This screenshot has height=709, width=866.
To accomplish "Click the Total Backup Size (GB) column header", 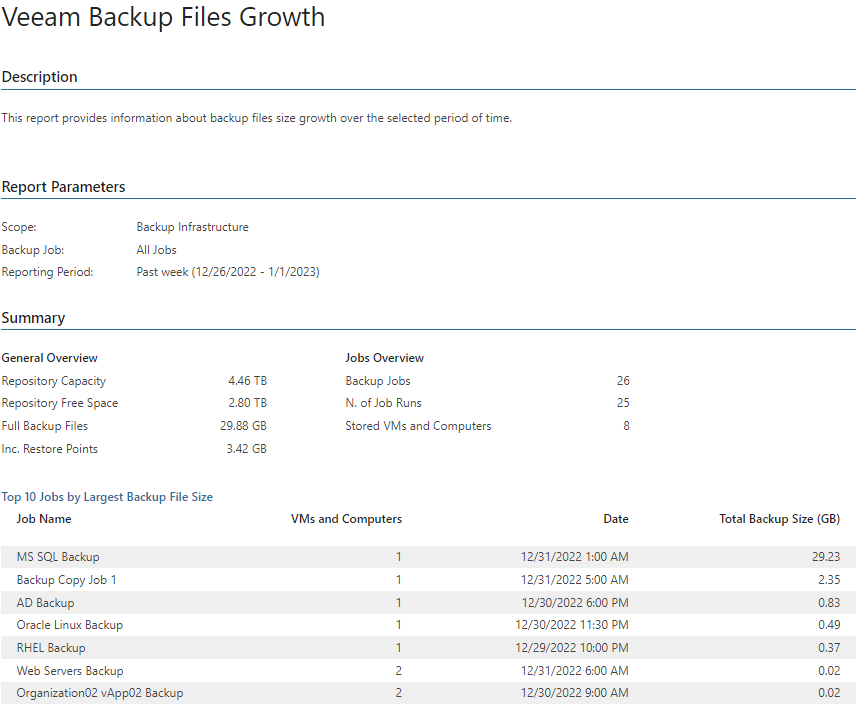I will pos(779,519).
